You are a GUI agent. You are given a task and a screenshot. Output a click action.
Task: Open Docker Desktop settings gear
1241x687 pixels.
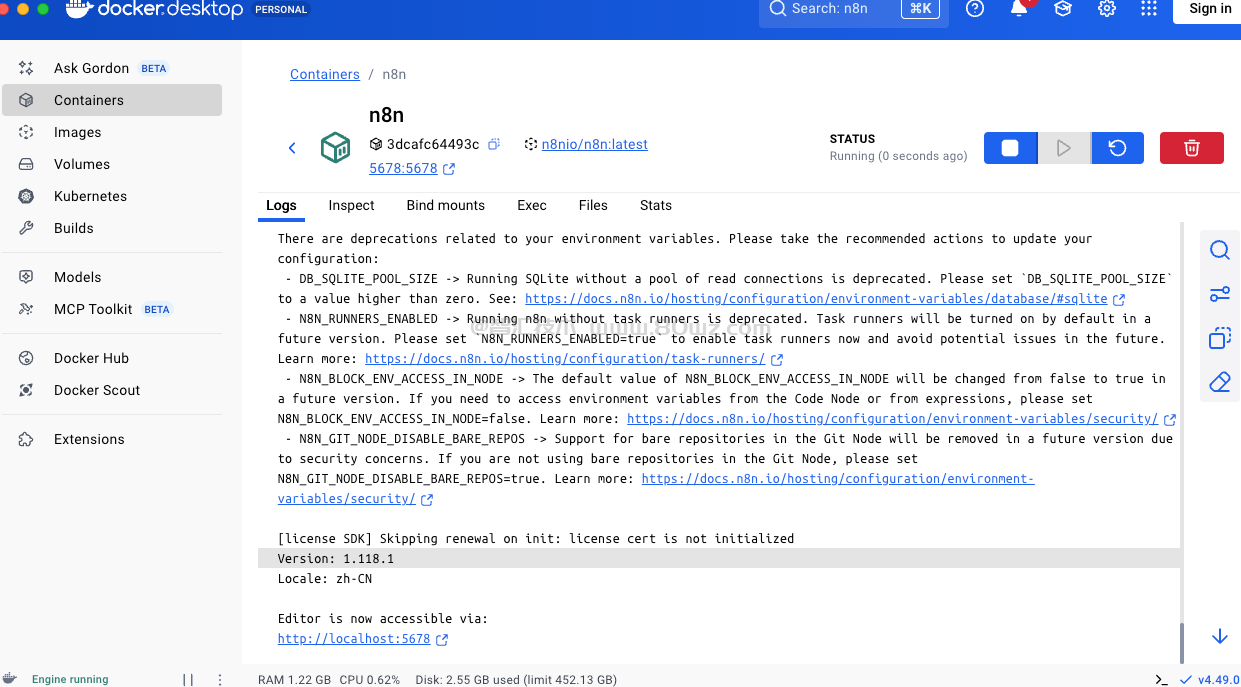click(1107, 9)
